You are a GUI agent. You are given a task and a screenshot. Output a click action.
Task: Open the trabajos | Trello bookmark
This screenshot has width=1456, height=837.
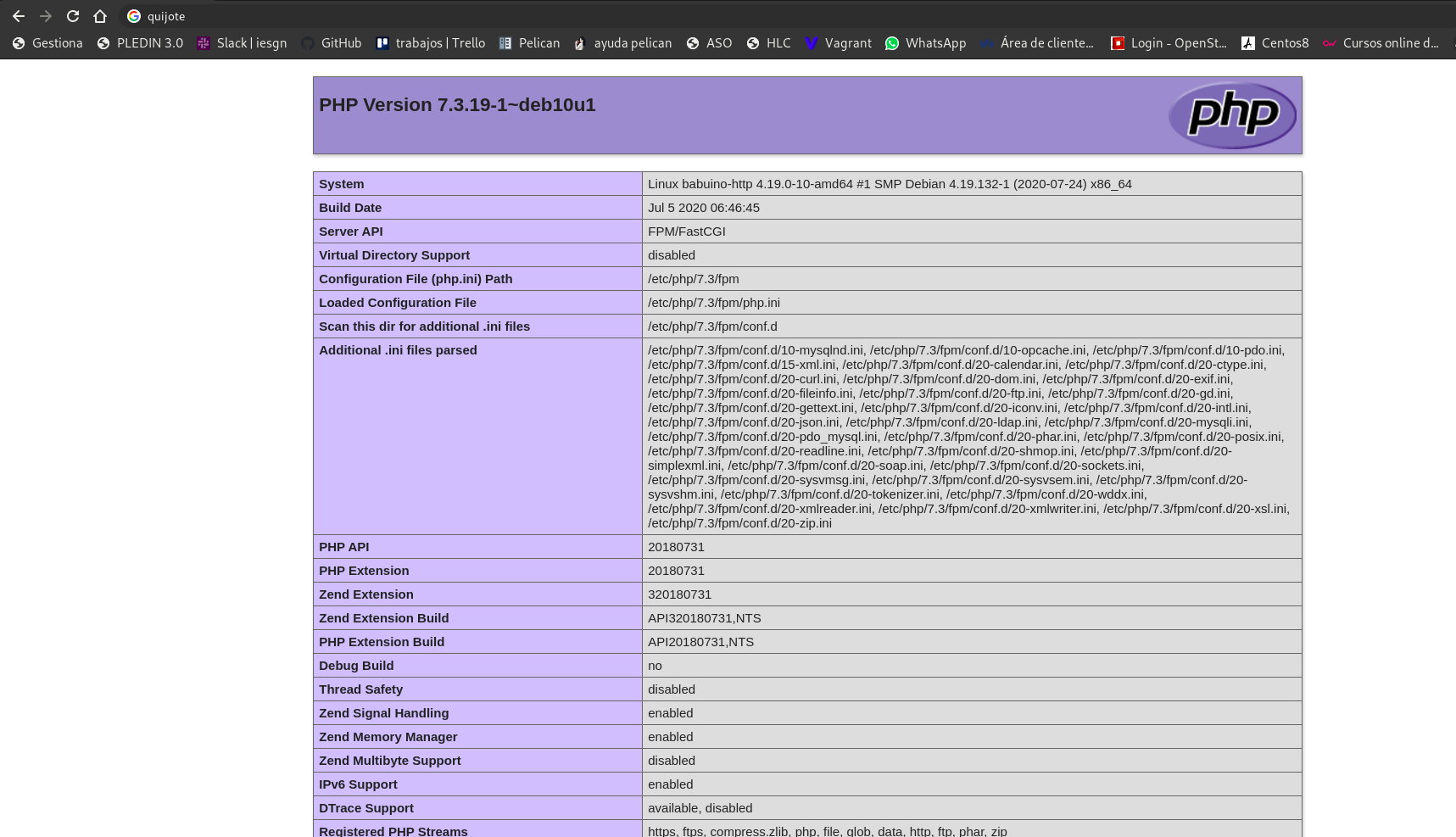[431, 43]
